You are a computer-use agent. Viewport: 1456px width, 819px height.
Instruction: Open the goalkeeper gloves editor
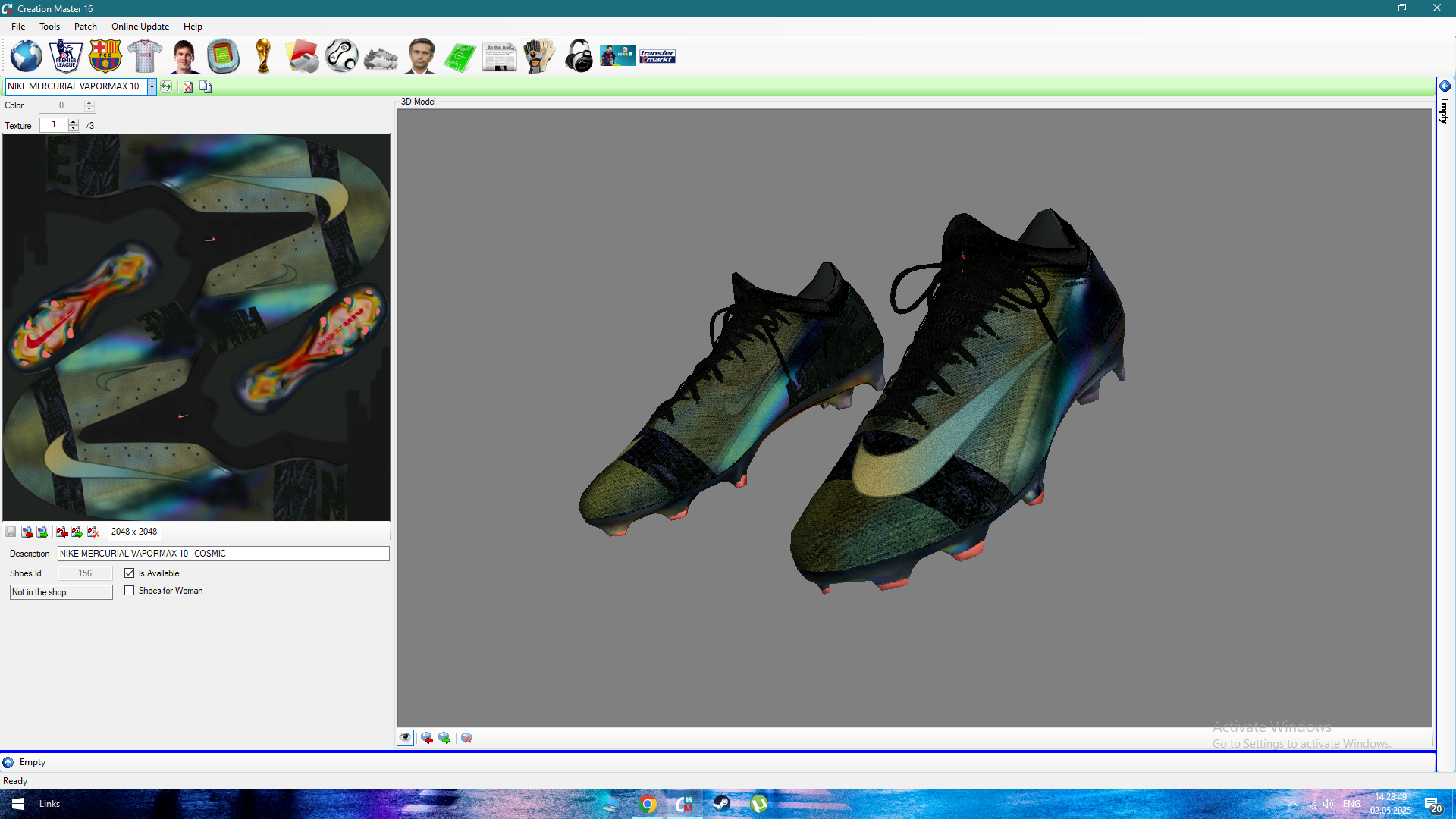click(x=538, y=56)
